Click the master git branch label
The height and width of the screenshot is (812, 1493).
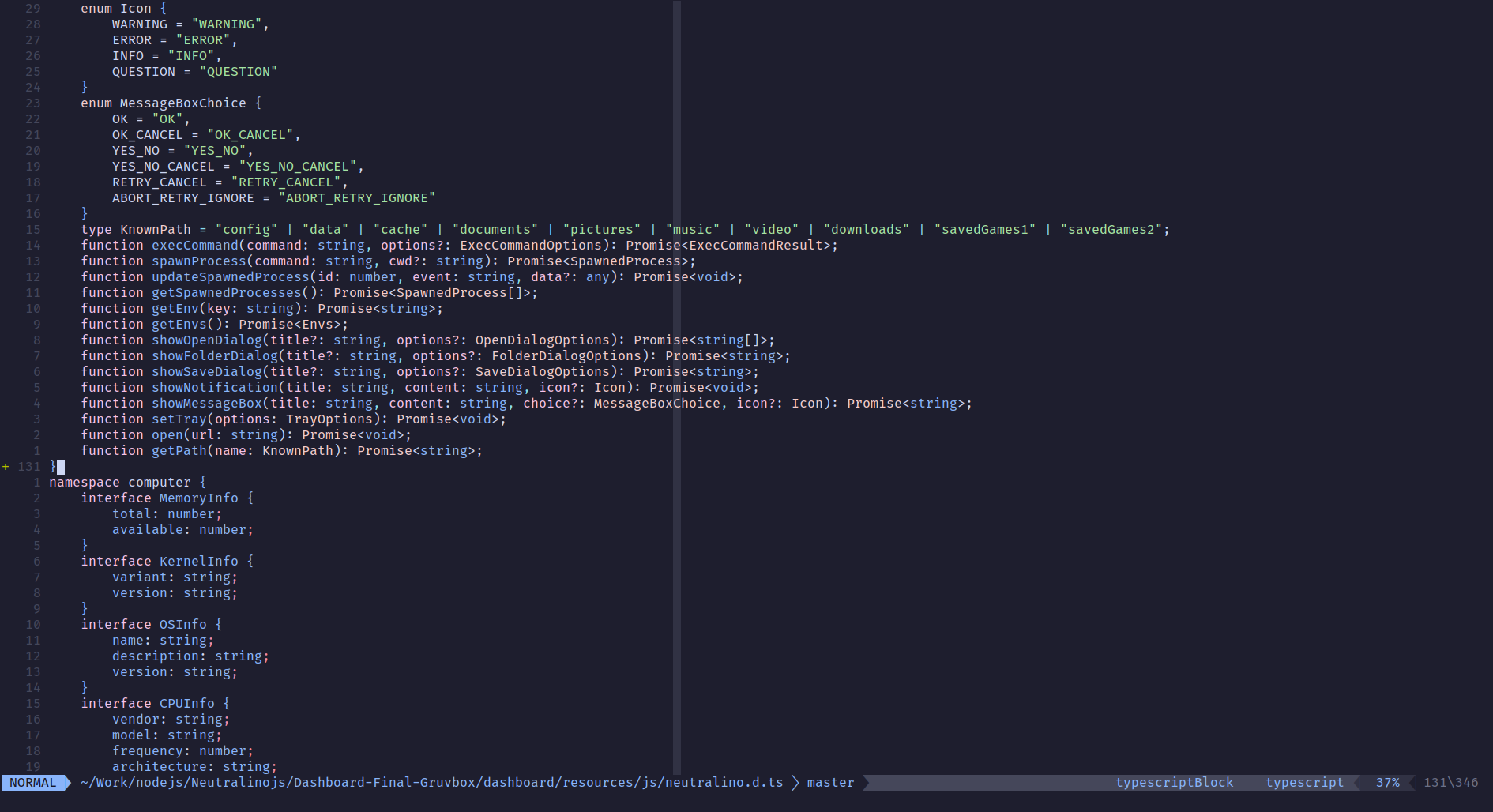coord(830,783)
